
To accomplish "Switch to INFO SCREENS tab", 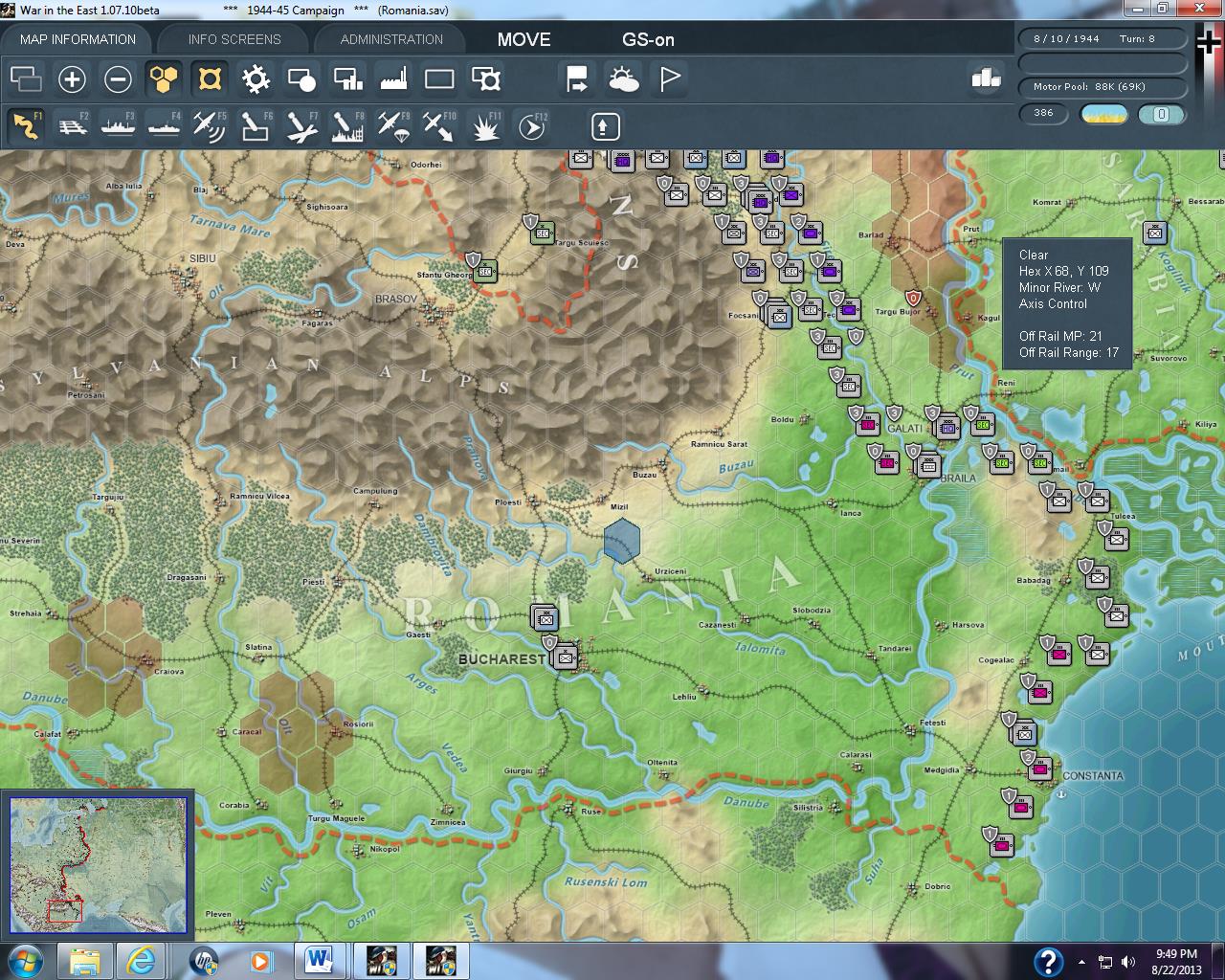I will point(234,39).
